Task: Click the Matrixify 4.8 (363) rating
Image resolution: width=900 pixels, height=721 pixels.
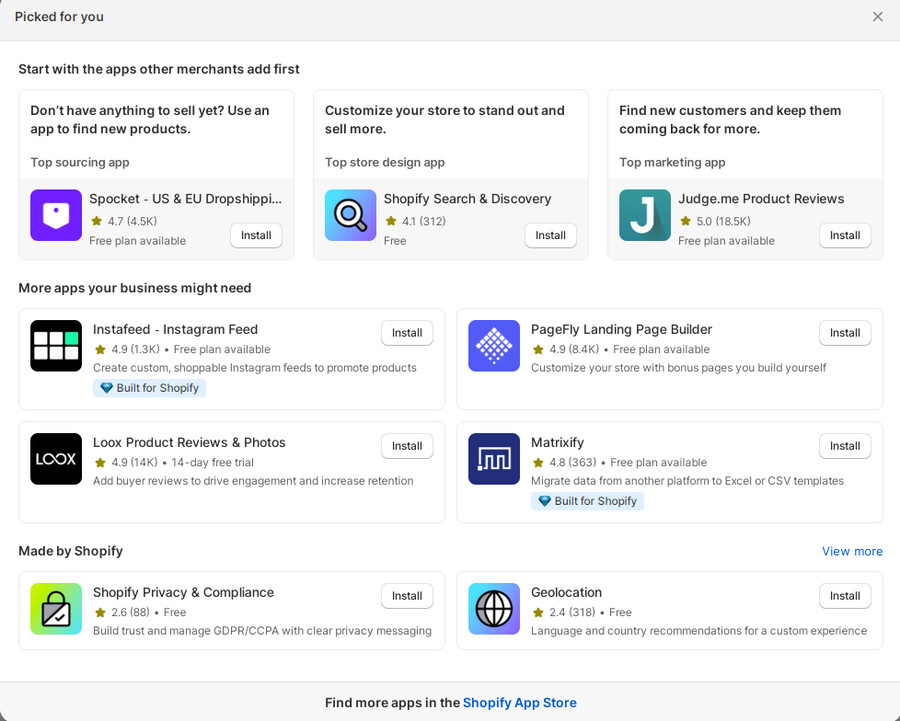Action: pos(564,462)
